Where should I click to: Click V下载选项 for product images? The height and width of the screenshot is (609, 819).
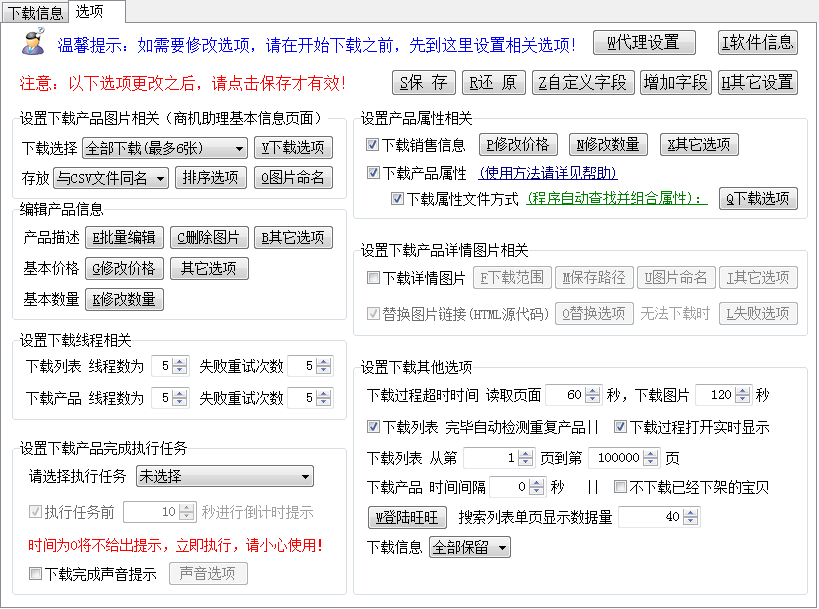293,148
